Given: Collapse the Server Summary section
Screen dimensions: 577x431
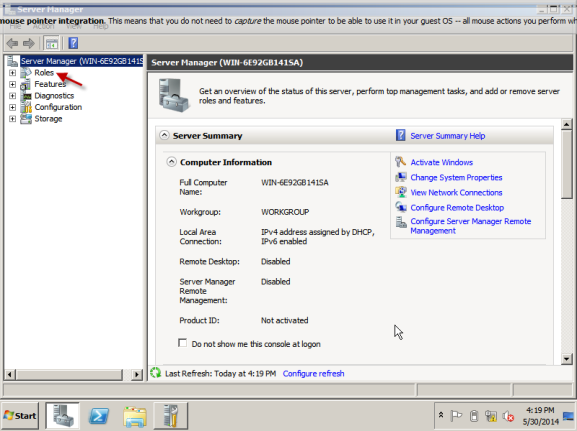Looking at the screenshot, I should [164, 135].
